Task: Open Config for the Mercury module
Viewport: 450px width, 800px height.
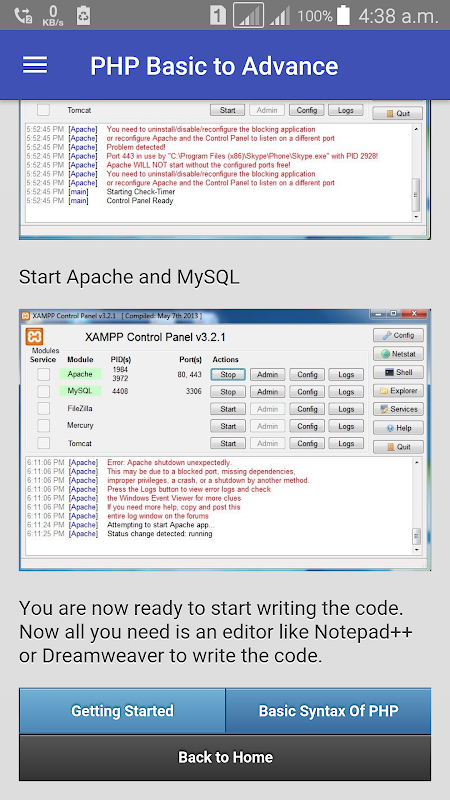Action: (307, 426)
